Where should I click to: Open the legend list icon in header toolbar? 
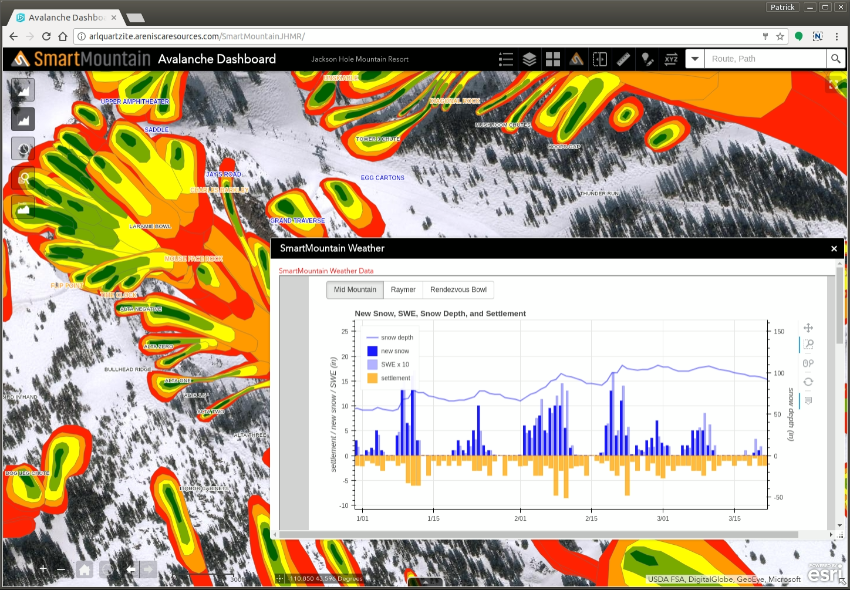click(x=506, y=59)
